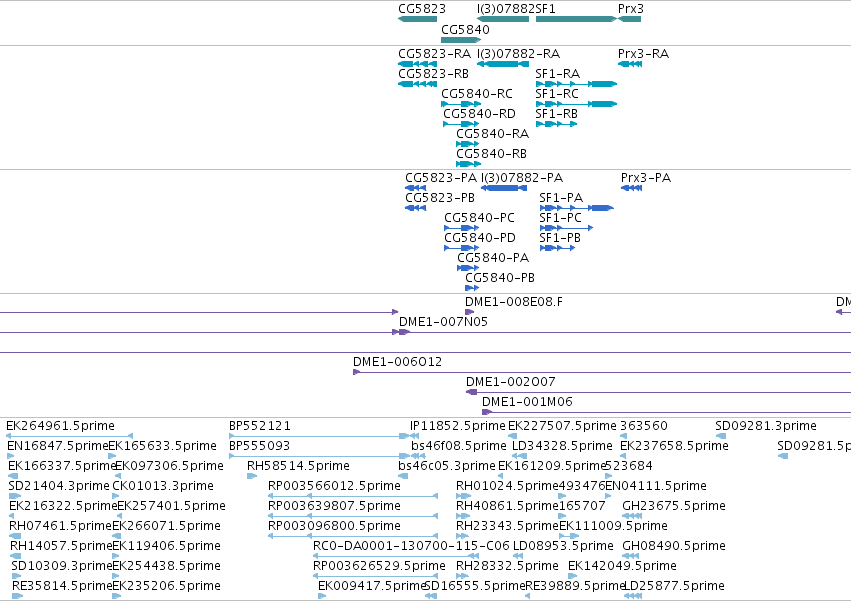Select the CG5823 gene glyph

(417, 19)
